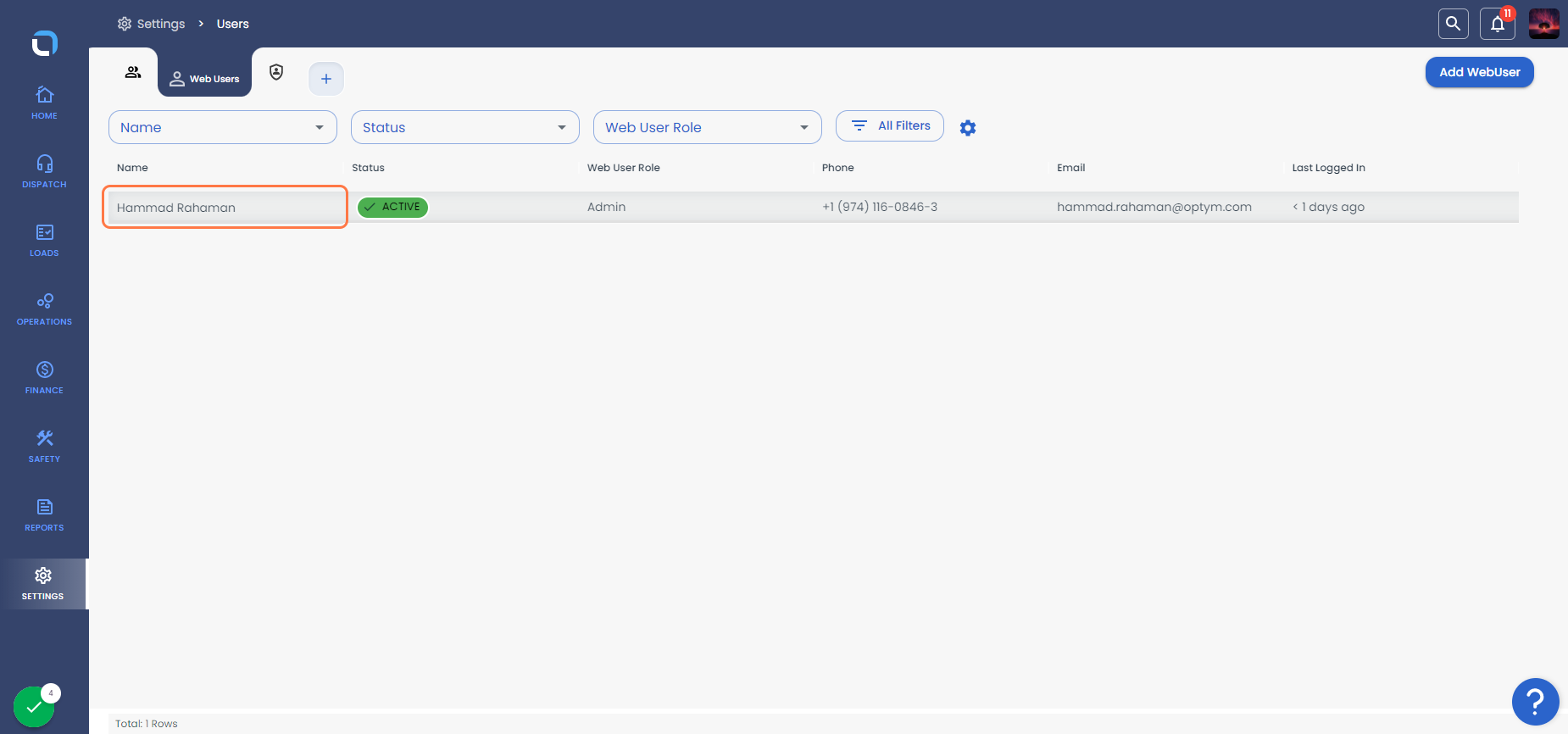Click the Add WebUser button

[x=1480, y=72]
